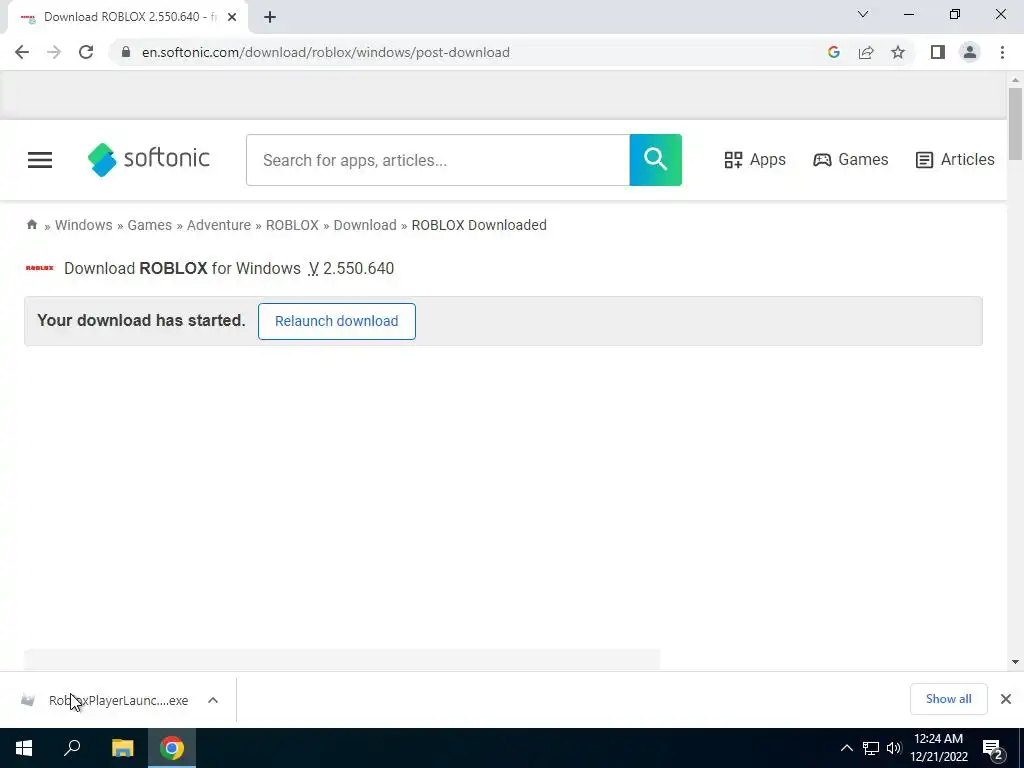Open the Articles section
Viewport: 1024px width, 768px height.
955,159
